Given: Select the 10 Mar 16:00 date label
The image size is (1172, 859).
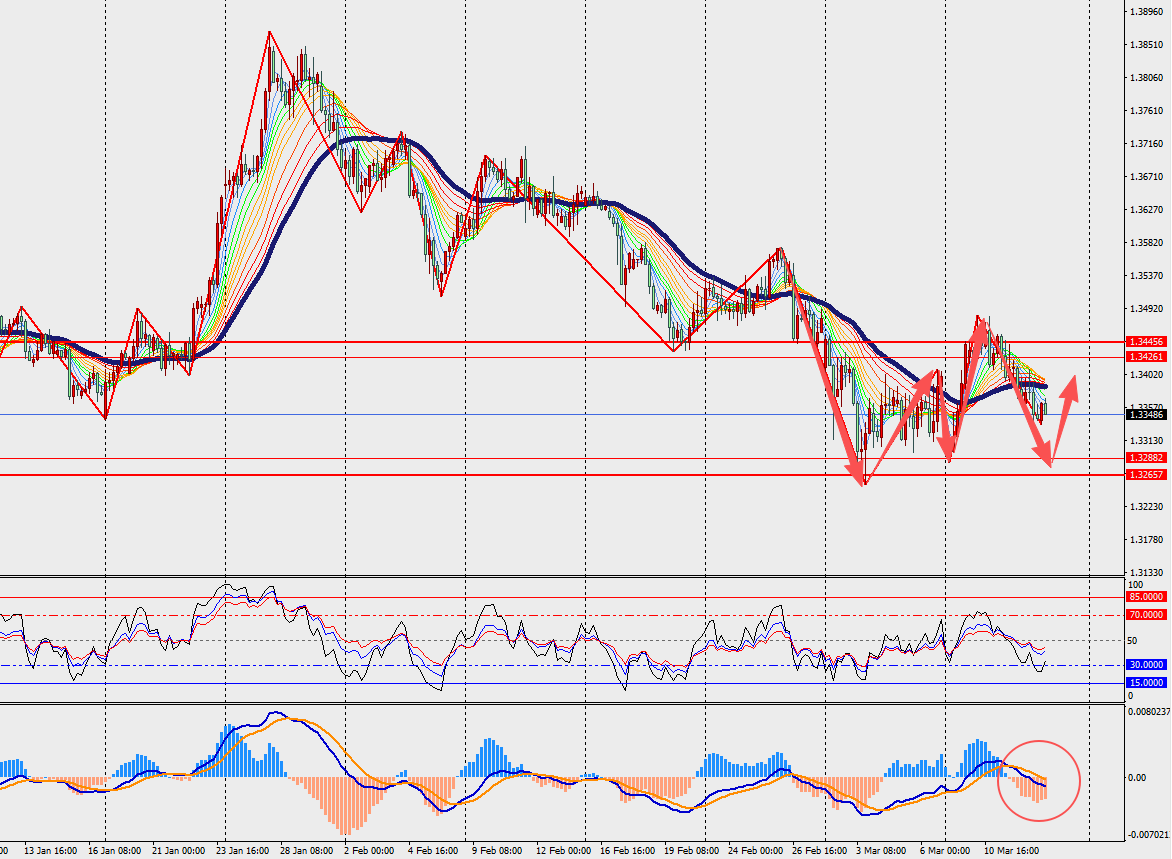Looking at the screenshot, I should pos(1011,851).
